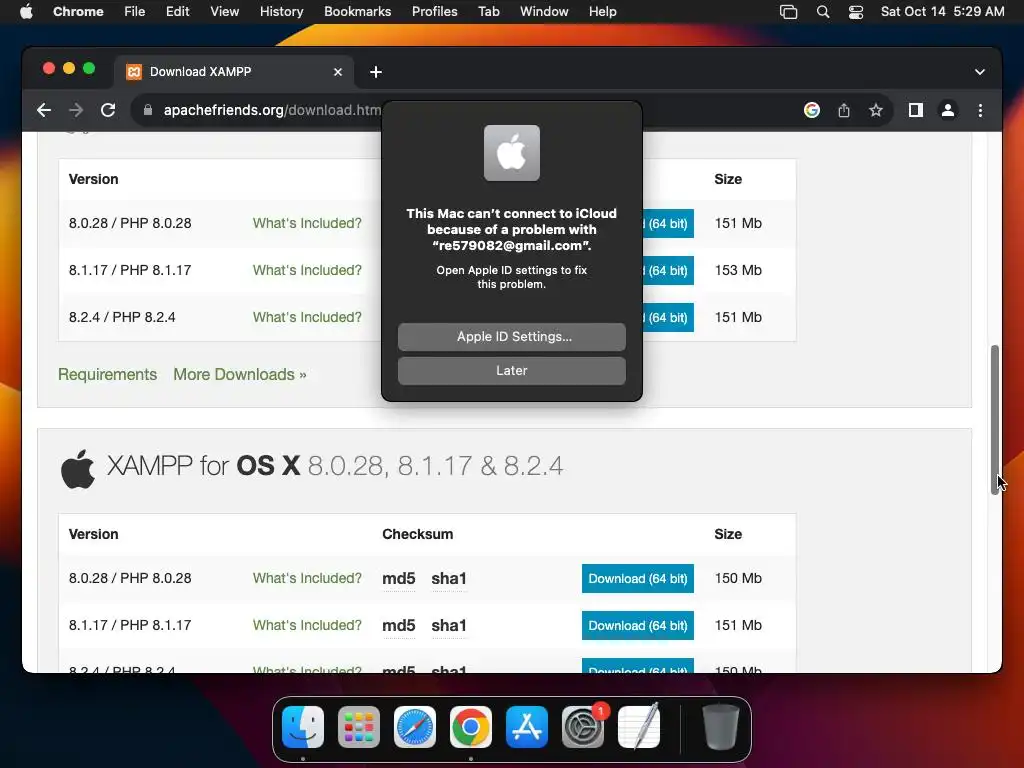What's Included for 8.0.28 upper table

[x=307, y=223]
